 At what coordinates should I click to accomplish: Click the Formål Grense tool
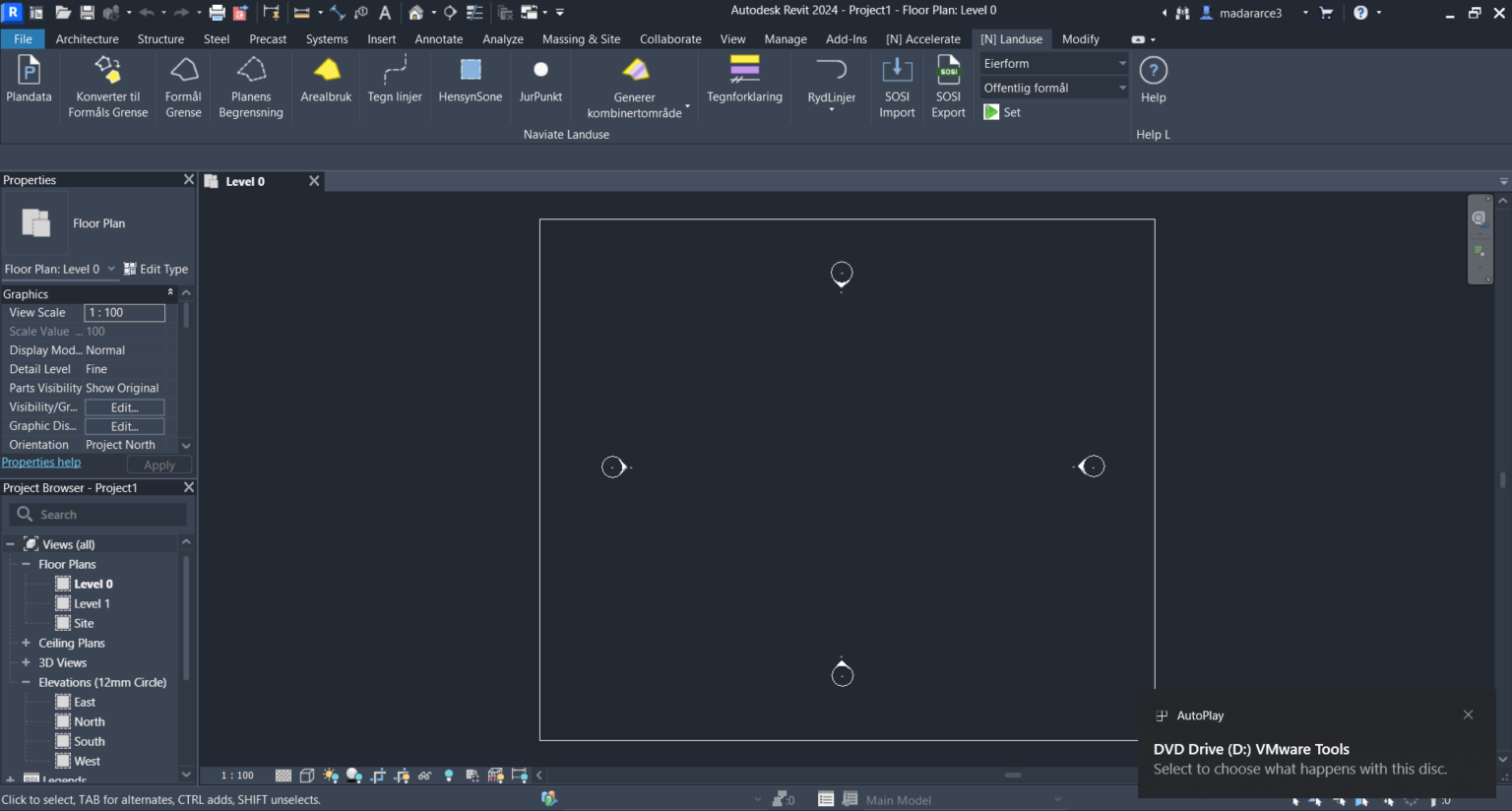183,71
